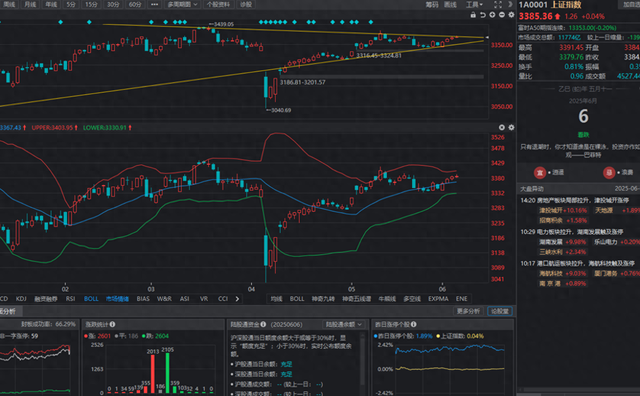Click info icon beside 昨日涨停个股
Screen dimensions: 640x396
click(x=413, y=324)
